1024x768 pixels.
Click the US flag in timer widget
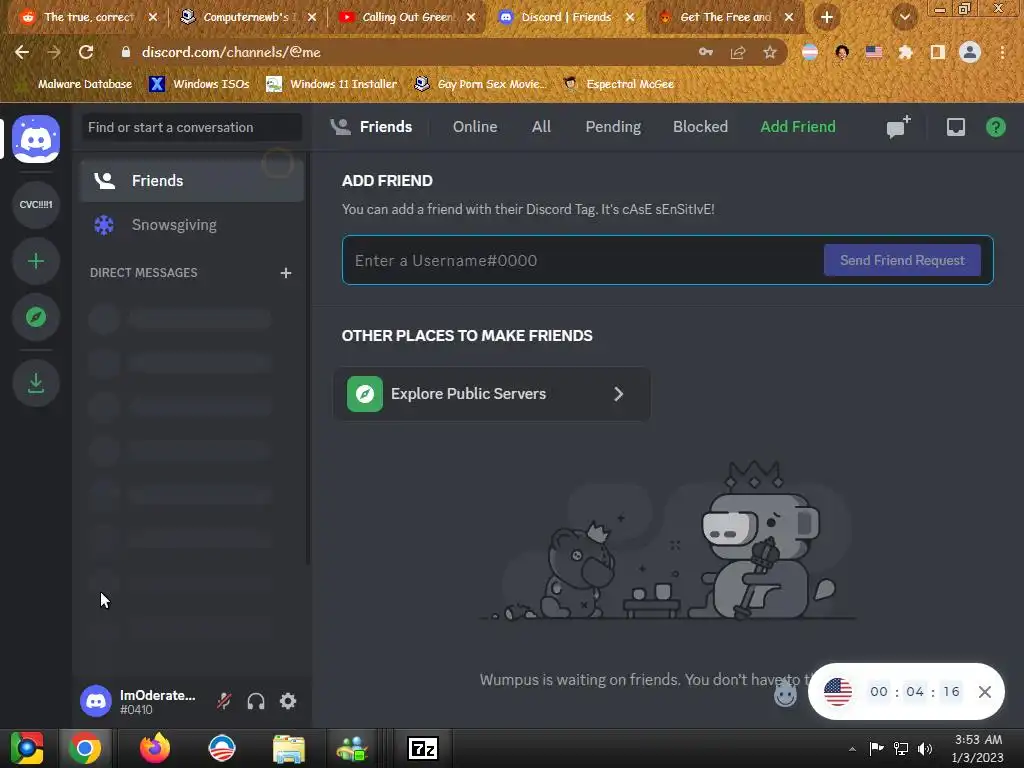coord(838,692)
